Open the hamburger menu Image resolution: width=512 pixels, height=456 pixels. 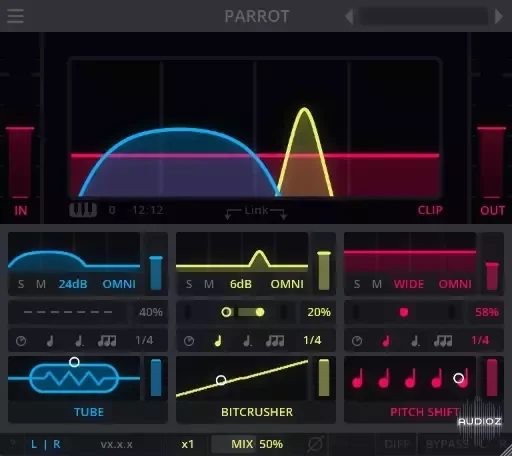click(x=15, y=16)
